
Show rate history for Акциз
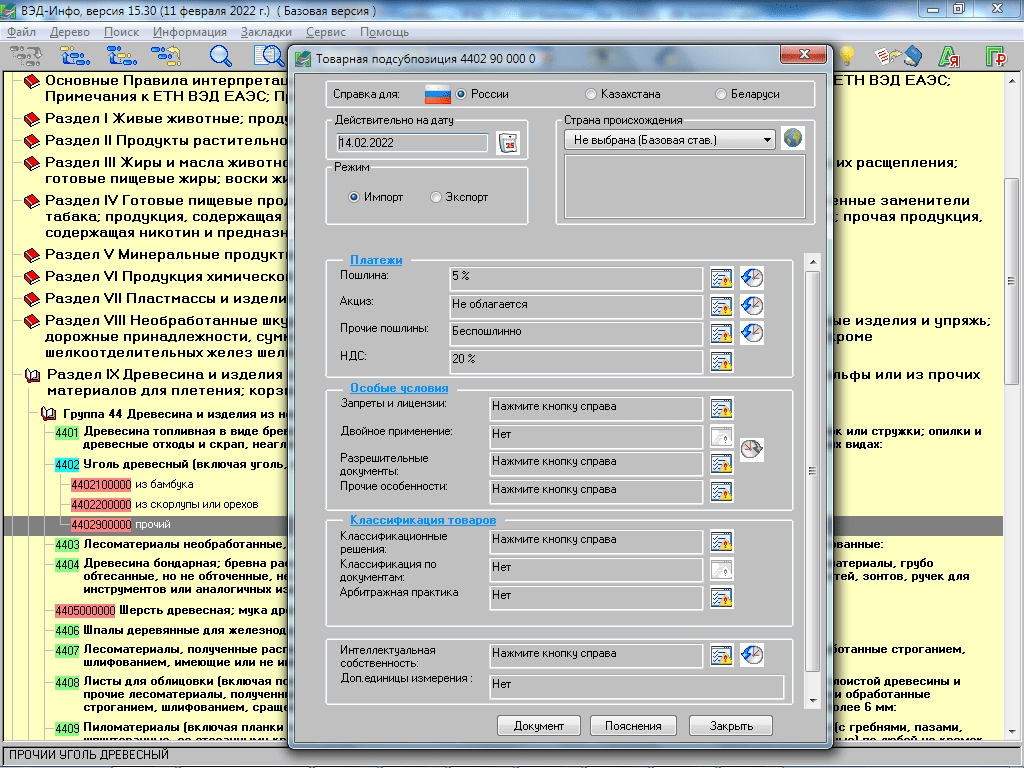tap(752, 306)
